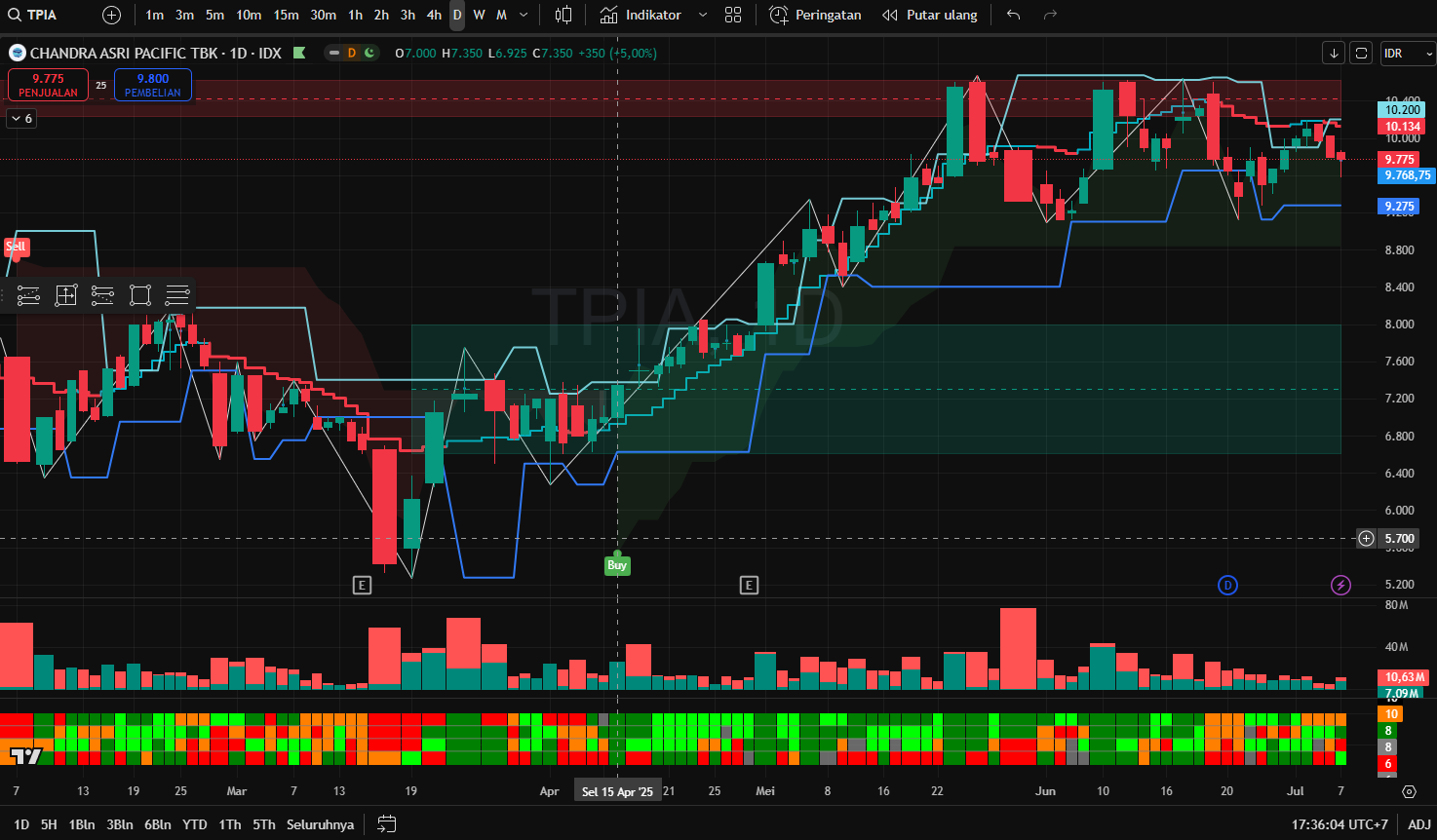Click the blue D dividend marker
Screen dimensions: 1437x840
tap(1227, 585)
